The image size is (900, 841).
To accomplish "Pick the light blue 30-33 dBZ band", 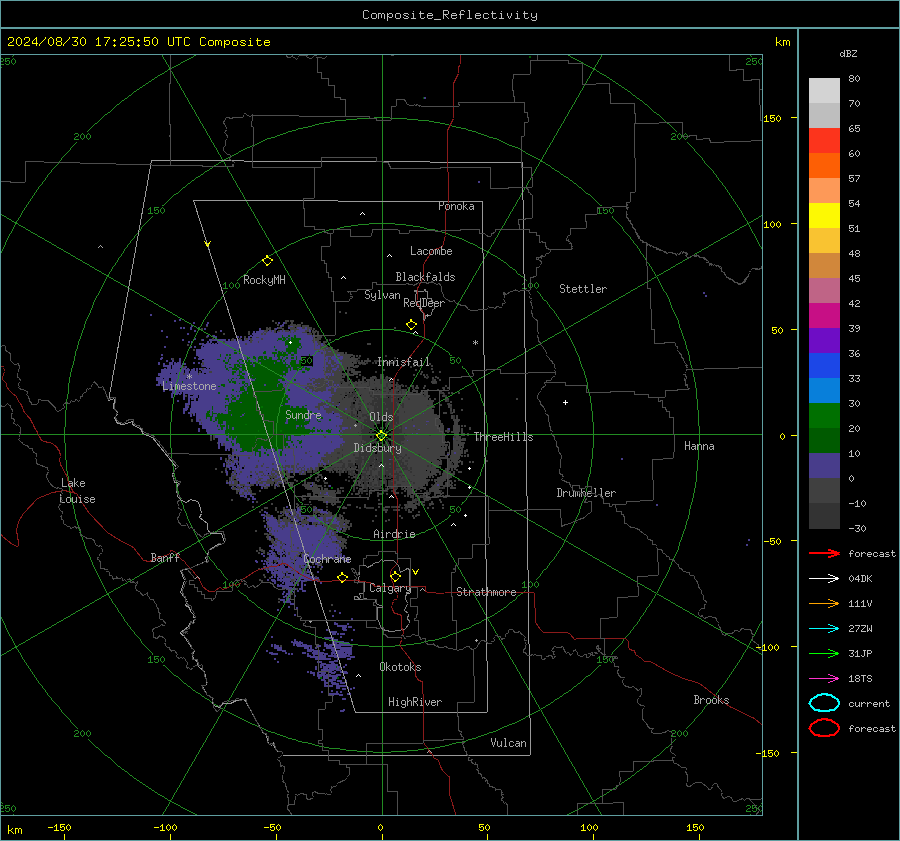I will (x=824, y=390).
